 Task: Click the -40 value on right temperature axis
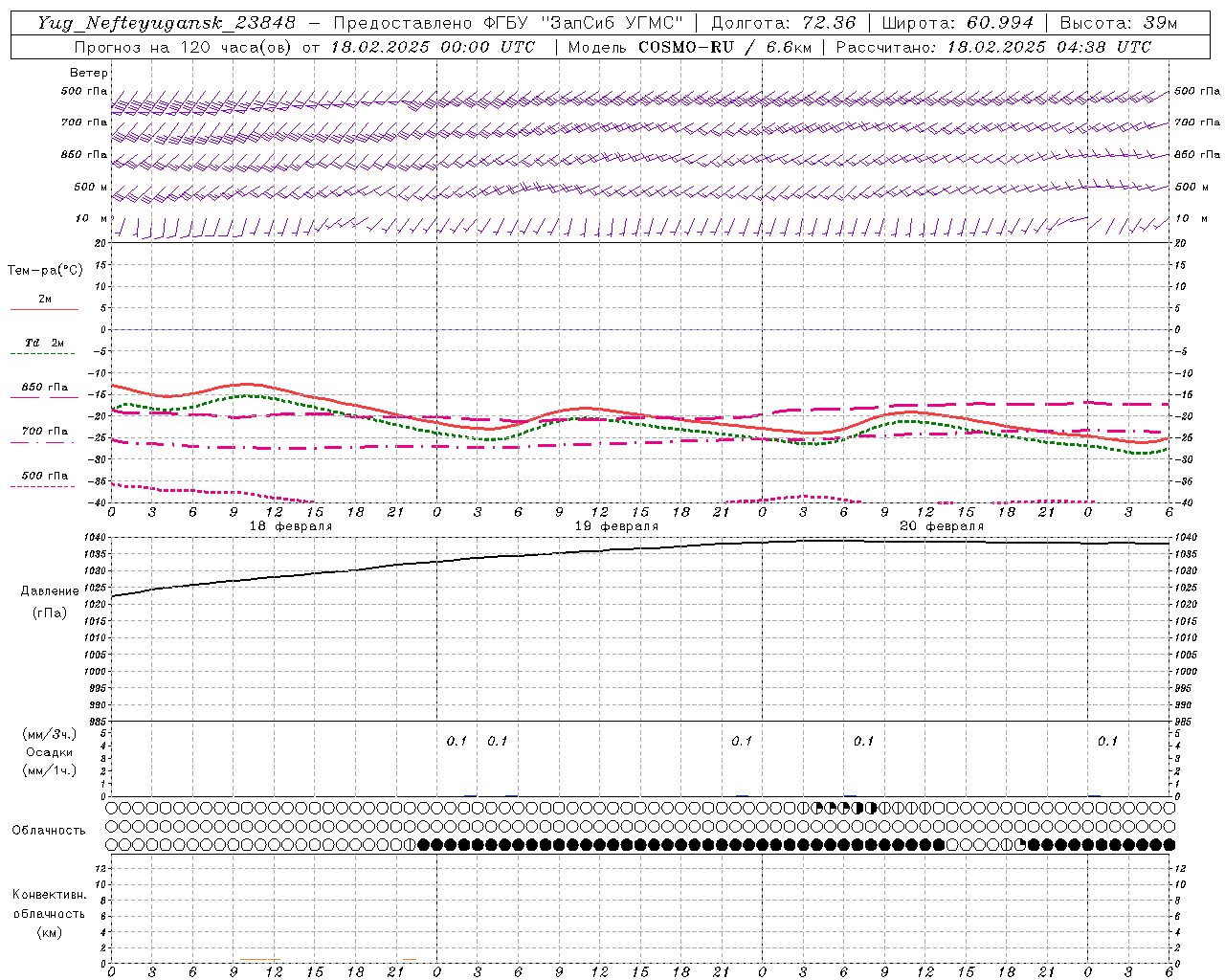1183,503
